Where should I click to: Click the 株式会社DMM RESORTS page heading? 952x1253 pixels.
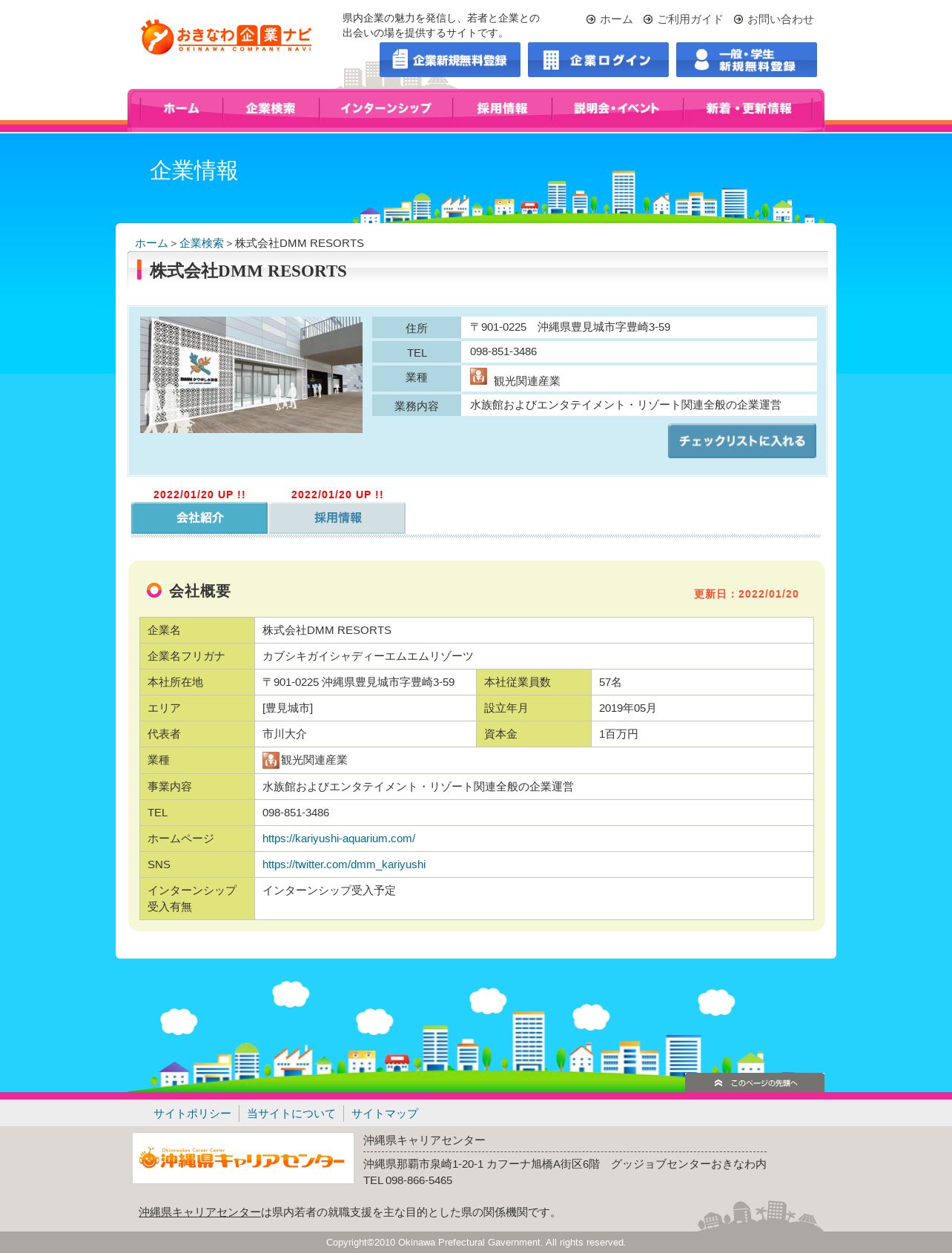tap(248, 271)
